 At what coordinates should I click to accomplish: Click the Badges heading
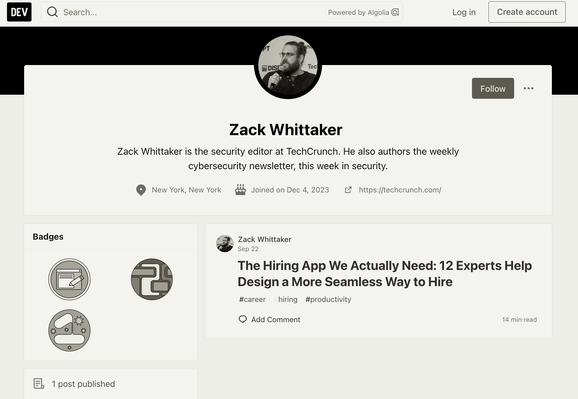coord(48,237)
